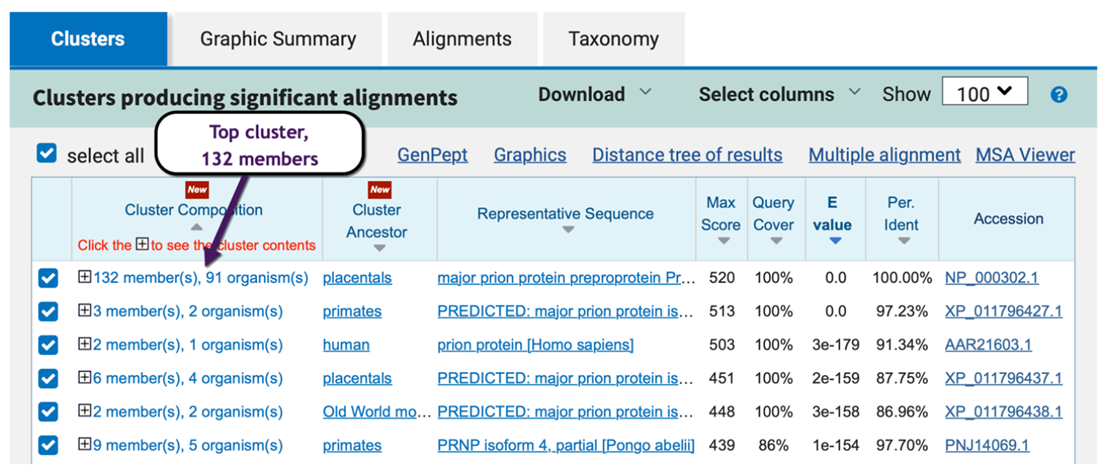The height and width of the screenshot is (474, 1108).
Task: Open accession link XP_011796427.1
Action: click(1003, 311)
